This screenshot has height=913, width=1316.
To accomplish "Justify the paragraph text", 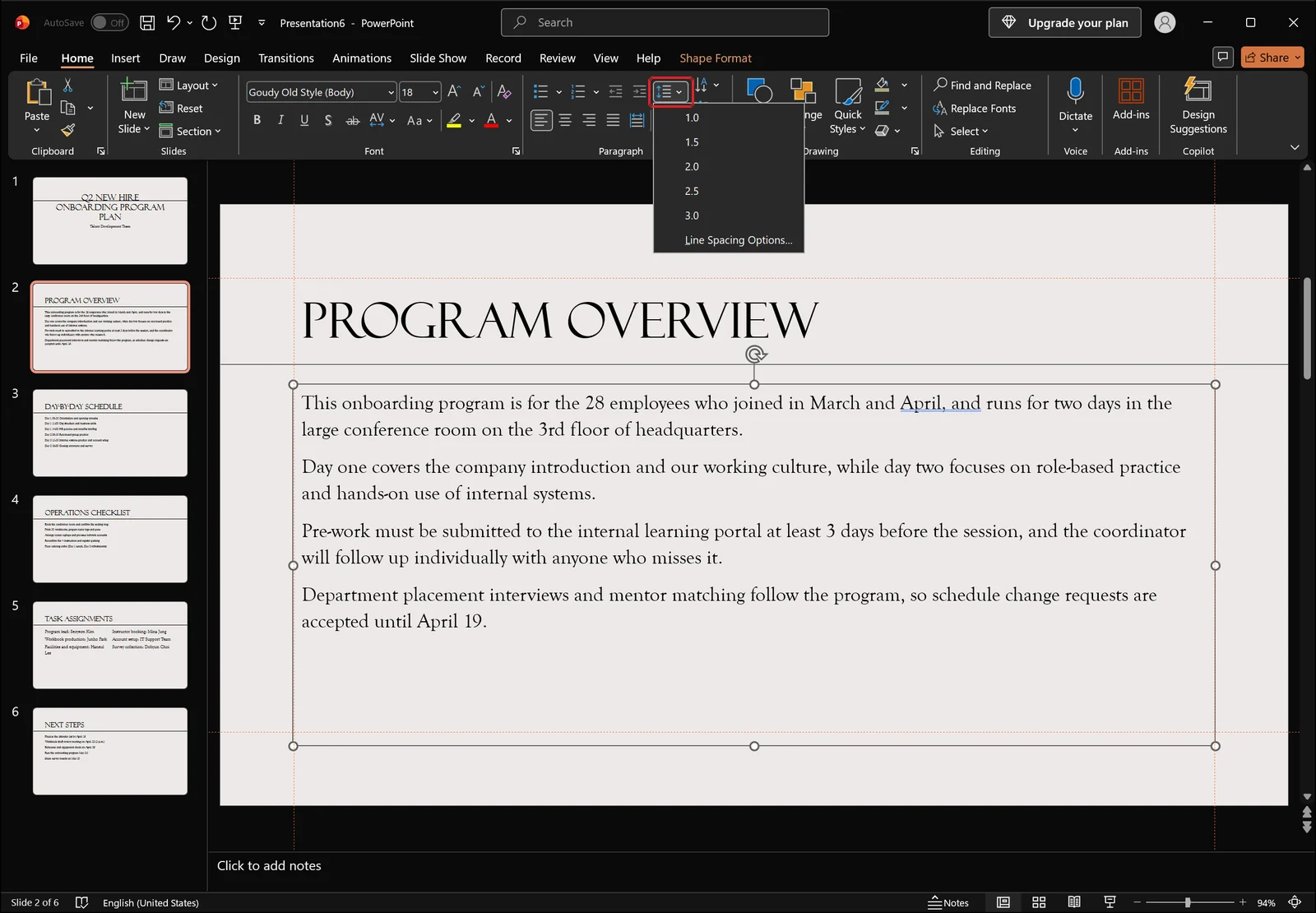I will click(x=613, y=120).
